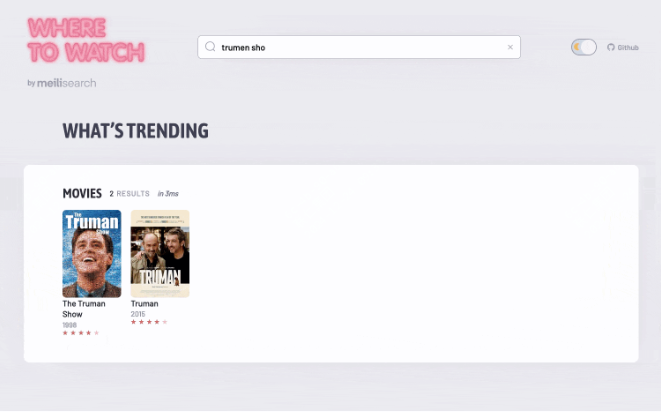This screenshot has width=661, height=412.
Task: Open The Truman Show poster
Action: coord(92,253)
